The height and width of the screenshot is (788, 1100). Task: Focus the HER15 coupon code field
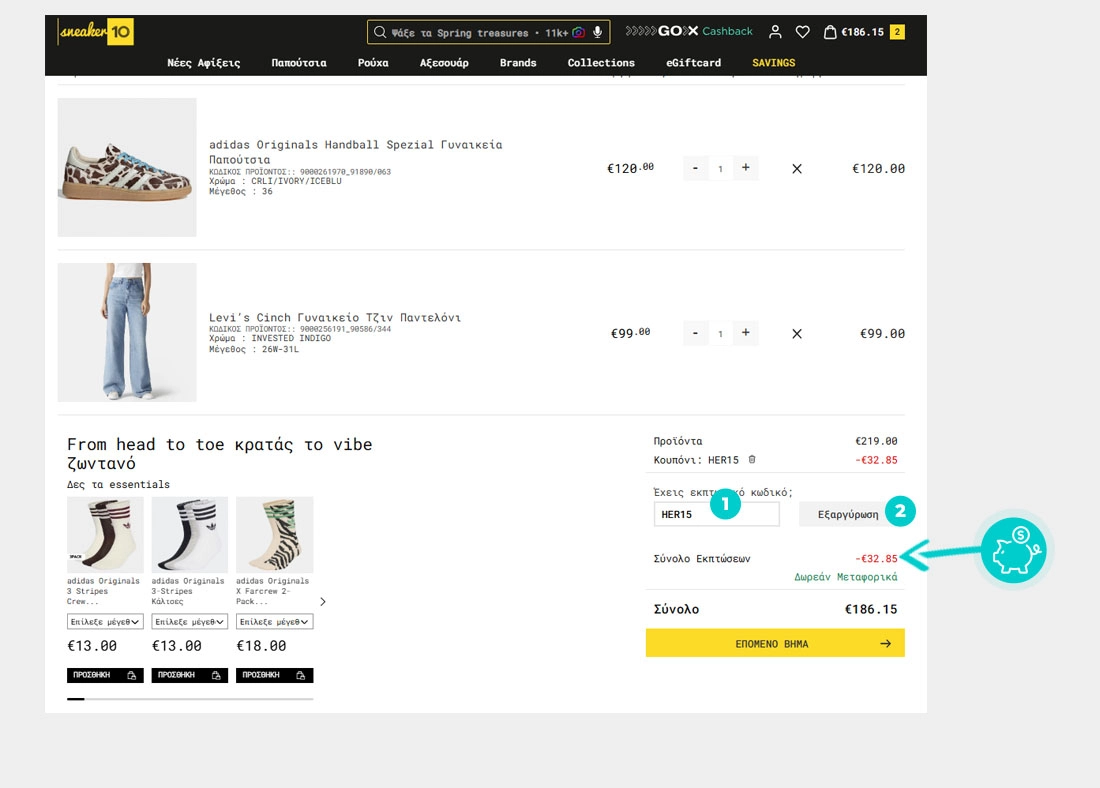716,514
